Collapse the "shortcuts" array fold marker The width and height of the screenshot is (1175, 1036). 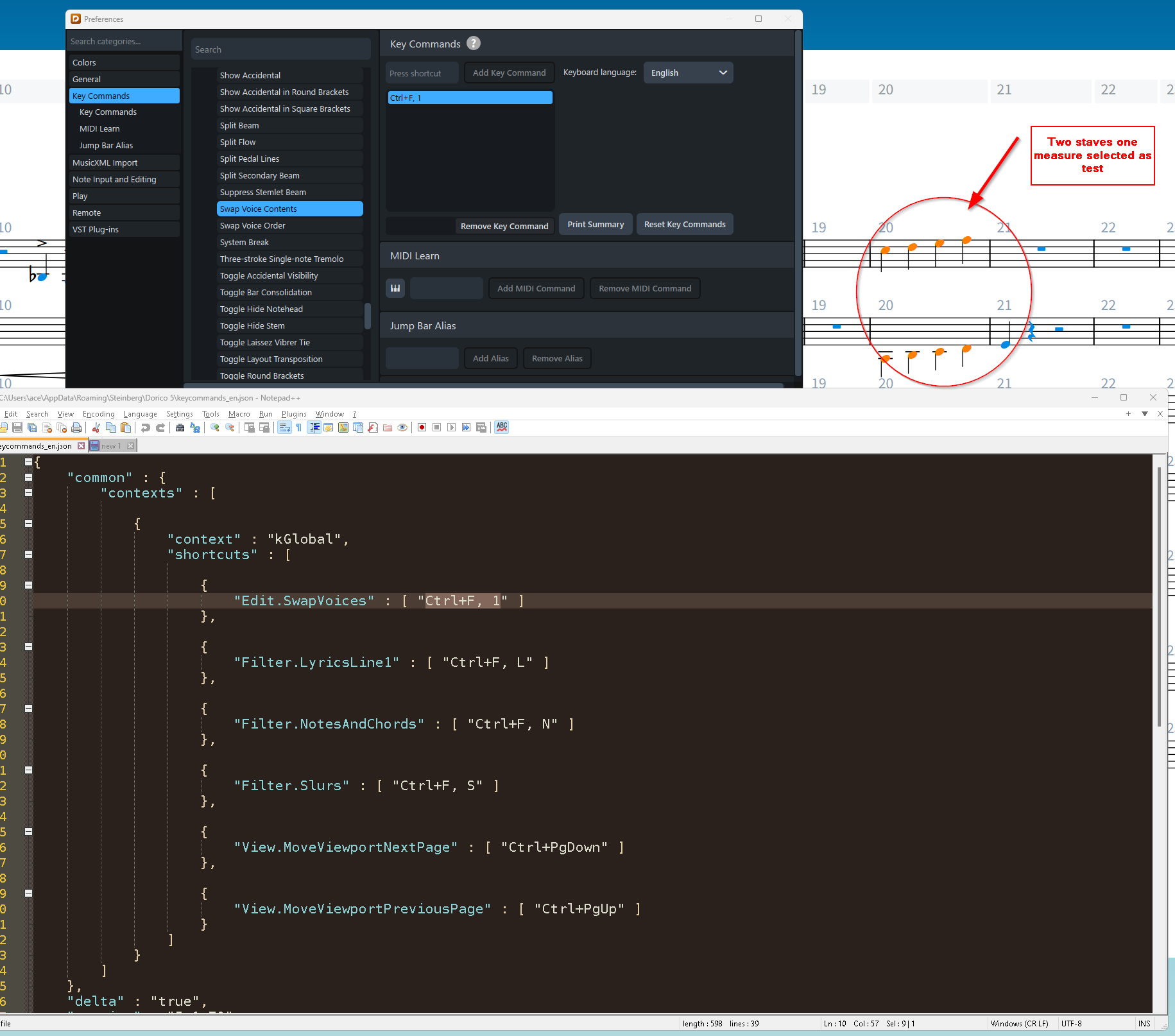click(28, 554)
